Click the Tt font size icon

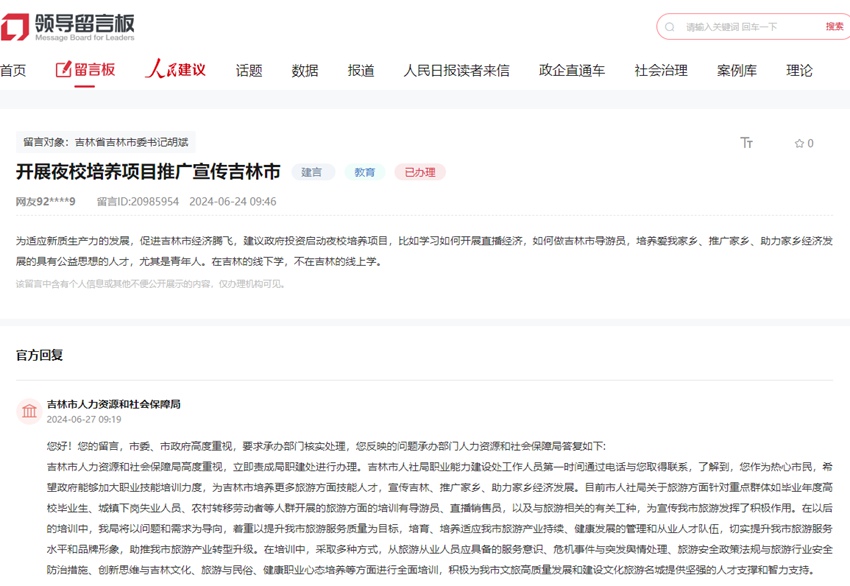747,143
